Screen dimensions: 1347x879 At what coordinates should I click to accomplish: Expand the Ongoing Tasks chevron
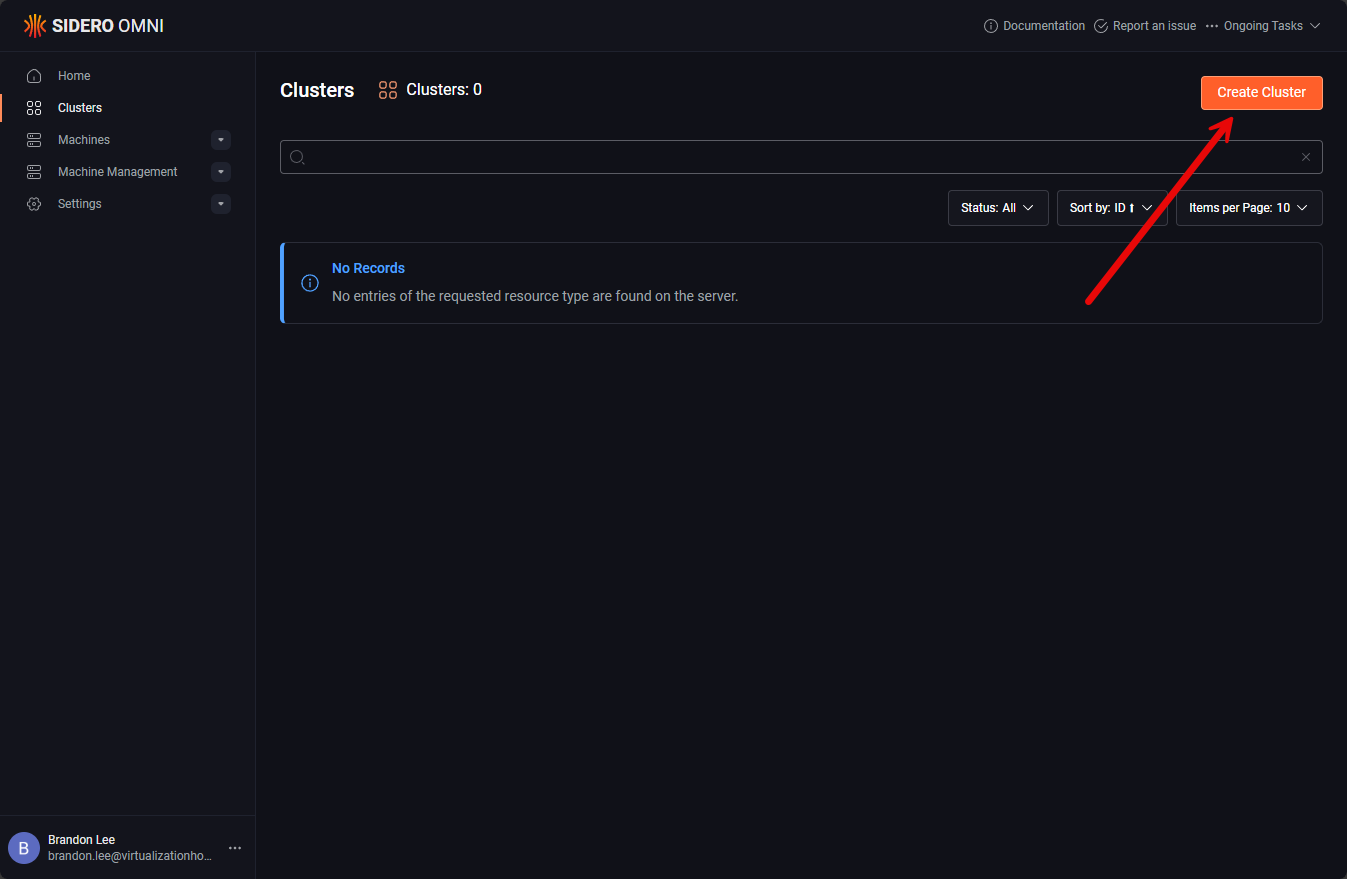1315,26
